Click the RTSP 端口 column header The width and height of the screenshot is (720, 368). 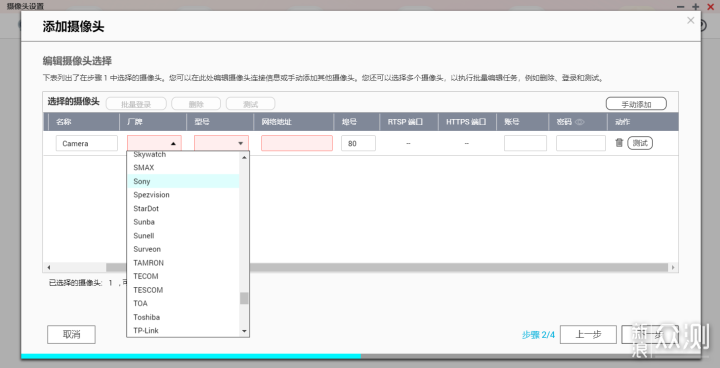point(409,122)
